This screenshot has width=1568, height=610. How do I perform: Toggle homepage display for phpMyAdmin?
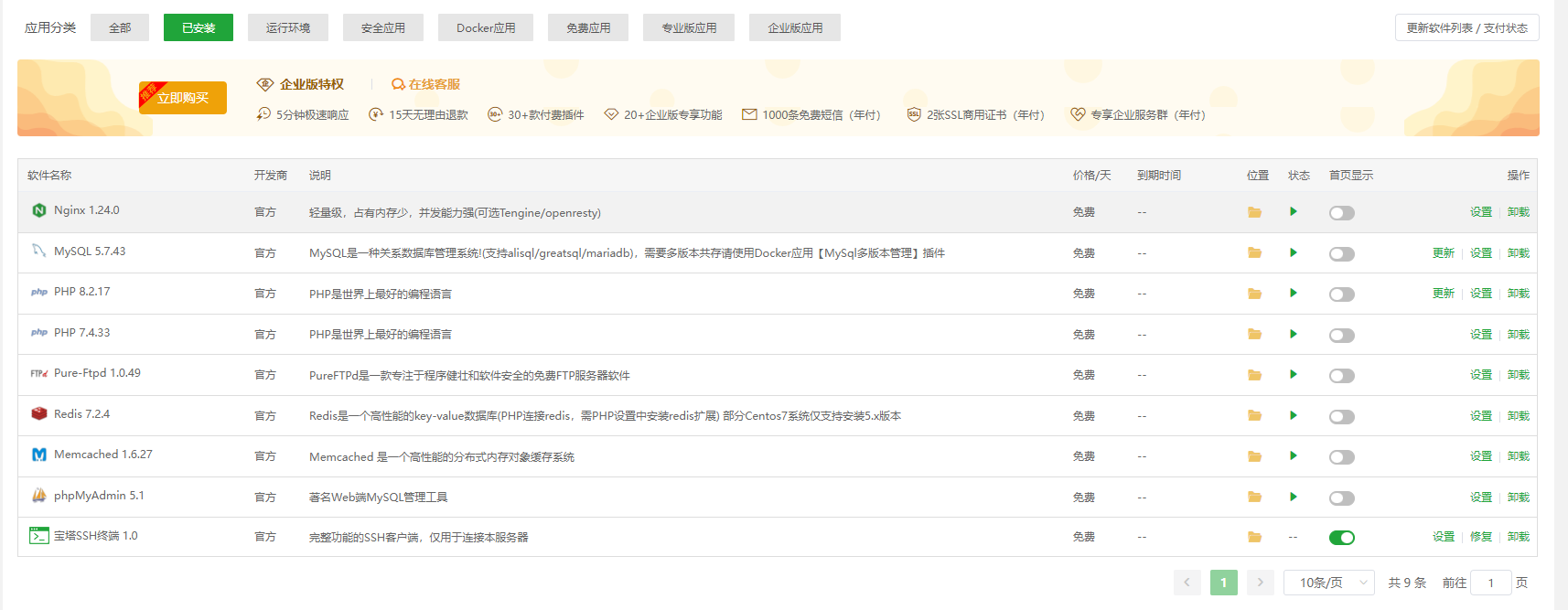coord(1342,498)
